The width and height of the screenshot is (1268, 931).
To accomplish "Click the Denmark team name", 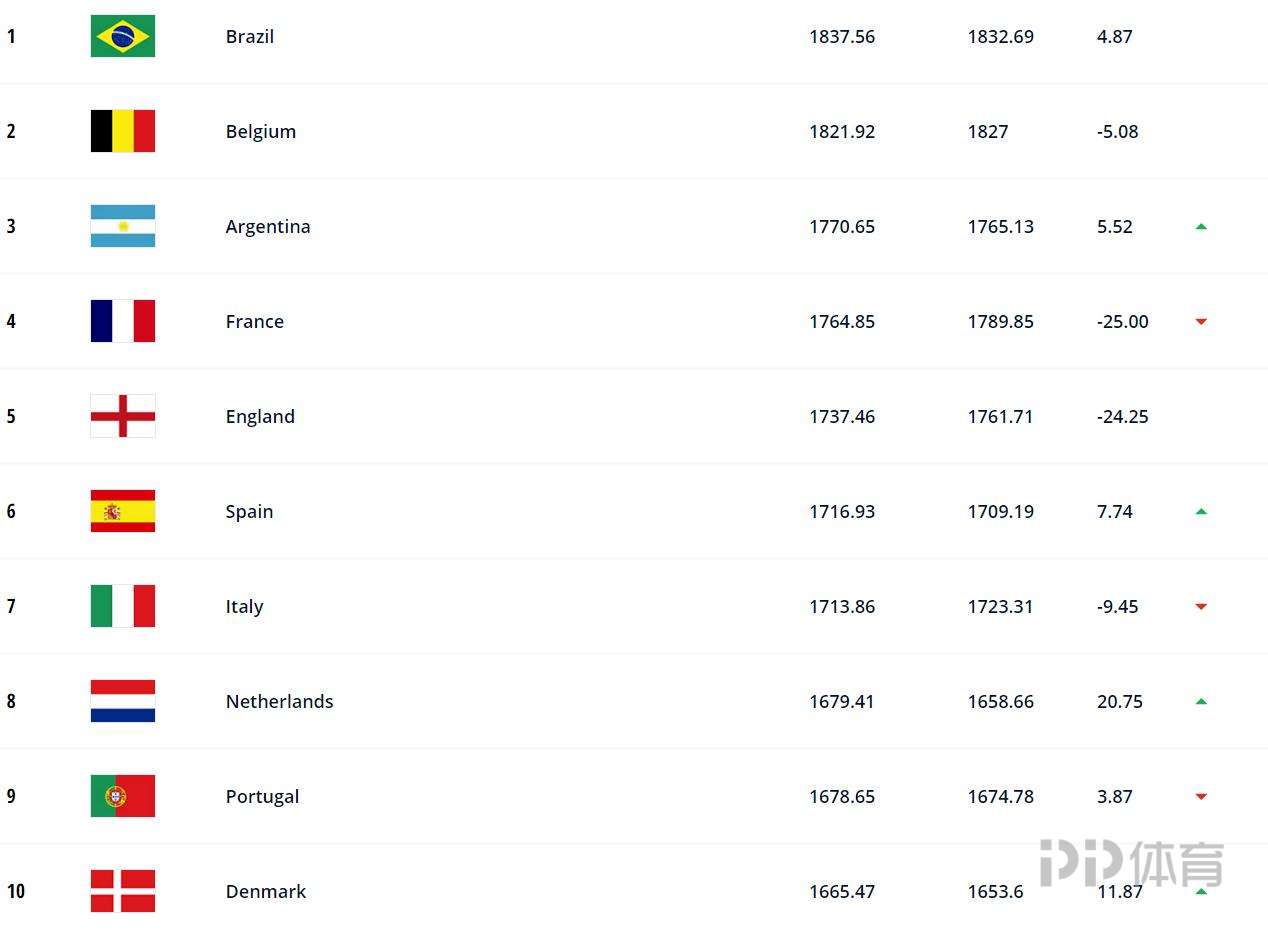I will pos(266,891).
